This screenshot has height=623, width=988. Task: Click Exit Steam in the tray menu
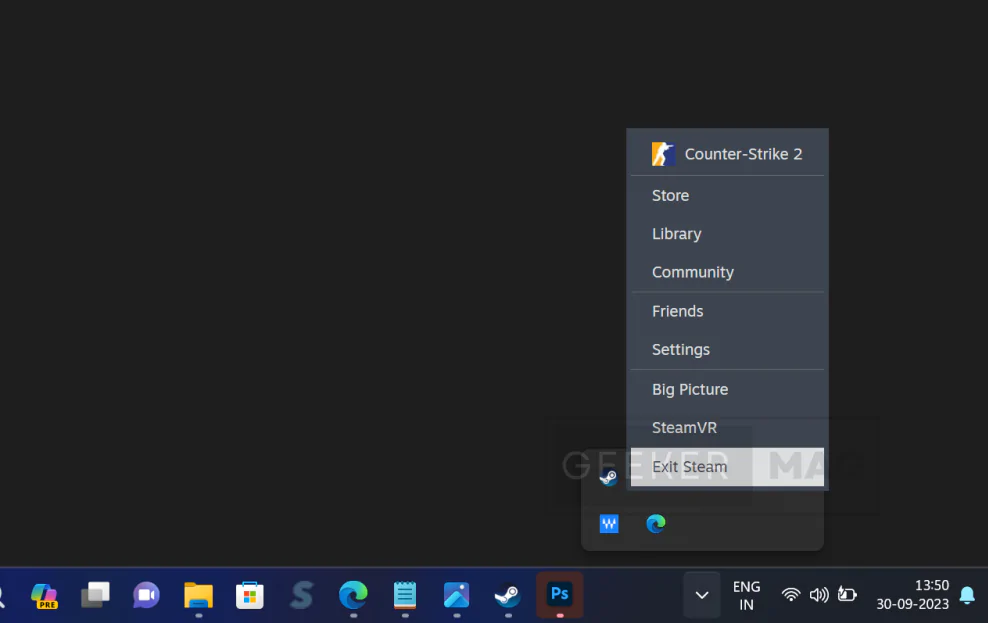pyautogui.click(x=727, y=467)
